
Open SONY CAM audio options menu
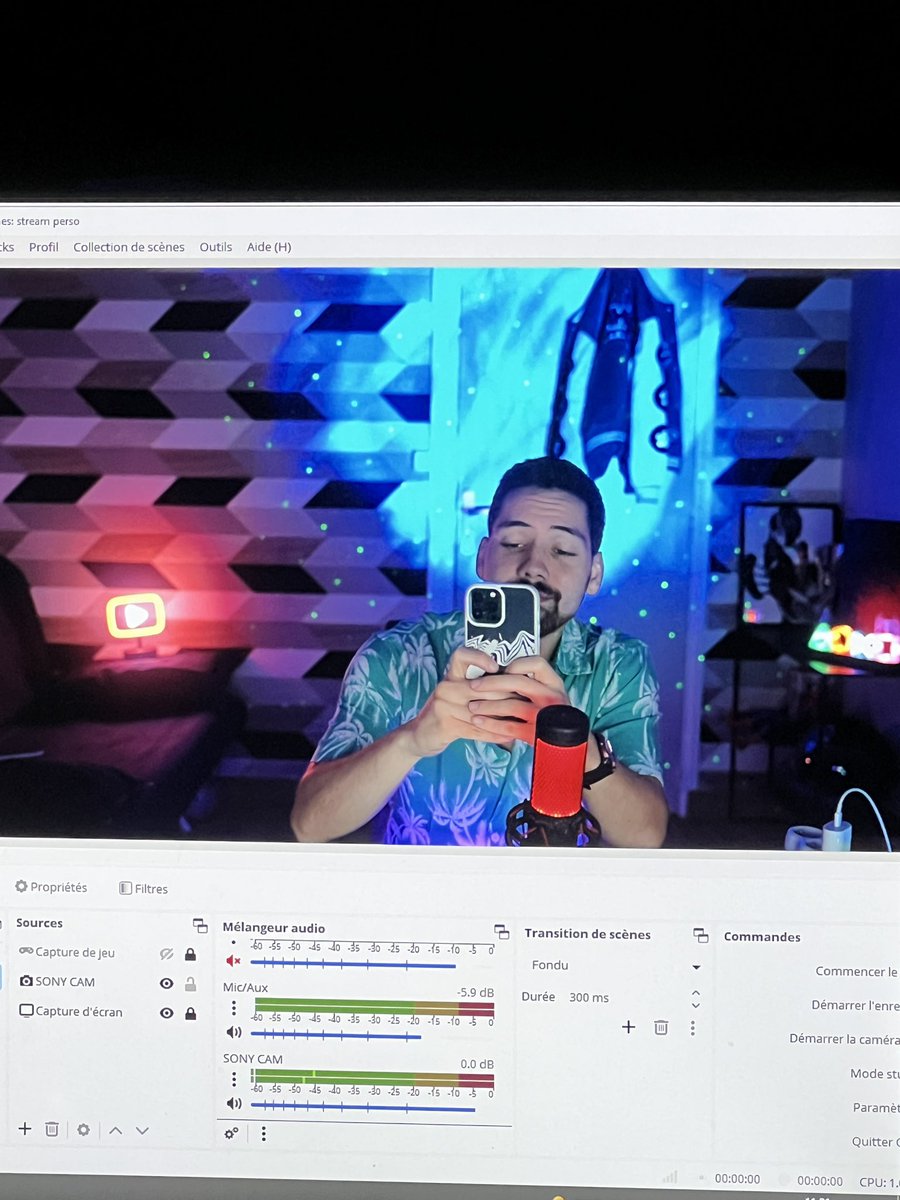[234, 1079]
